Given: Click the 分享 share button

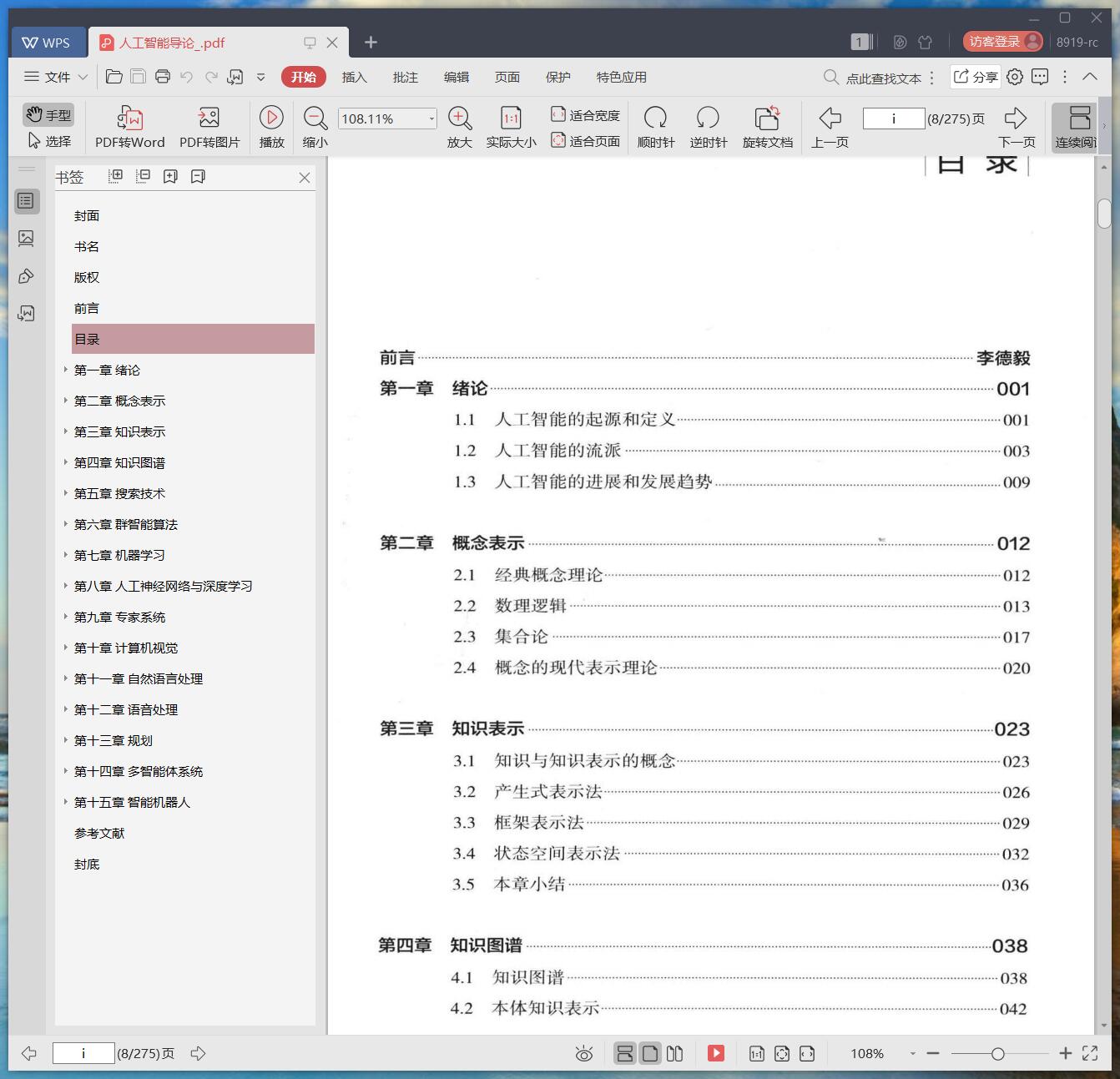Looking at the screenshot, I should pyautogui.click(x=975, y=77).
